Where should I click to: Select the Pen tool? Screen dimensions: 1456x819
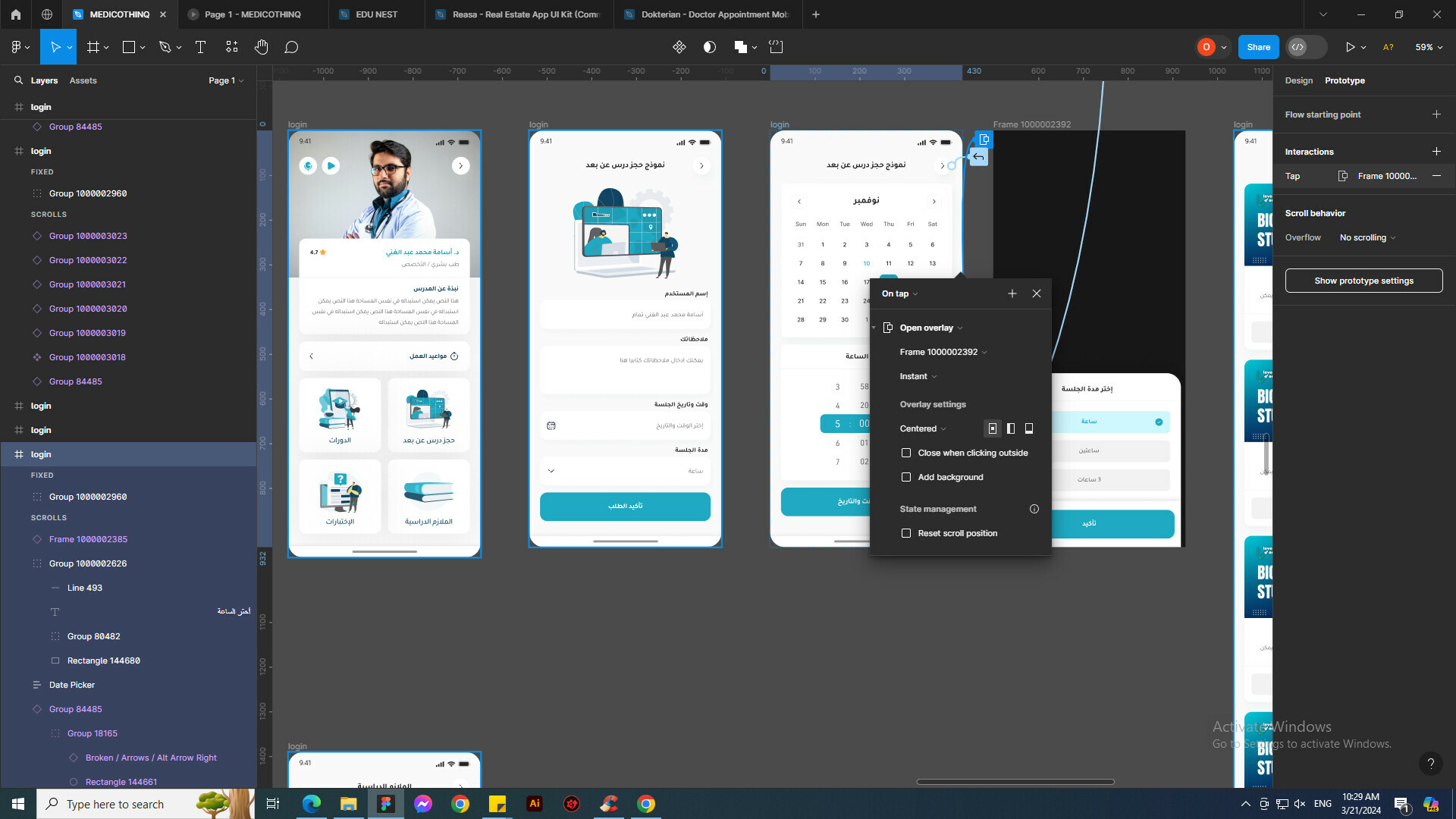pos(165,47)
